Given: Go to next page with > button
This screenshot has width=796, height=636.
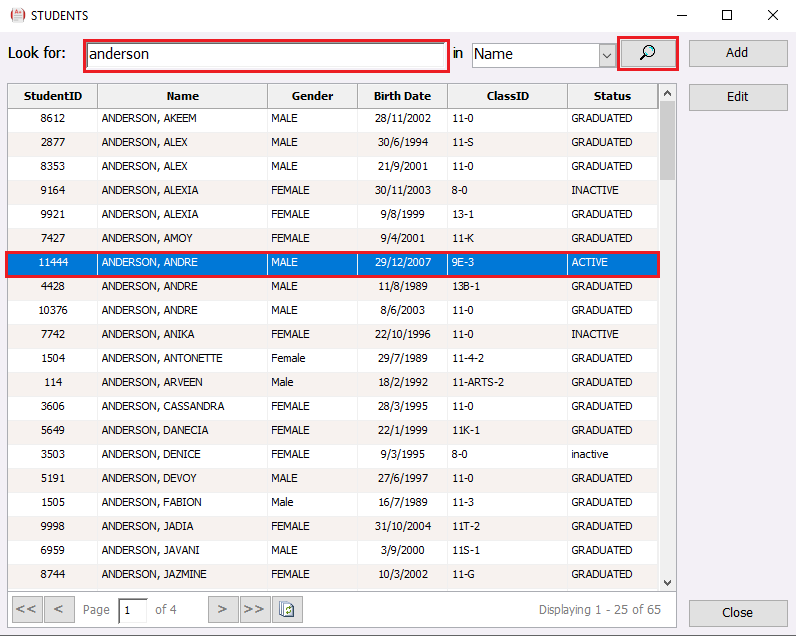Looking at the screenshot, I should click(223, 609).
